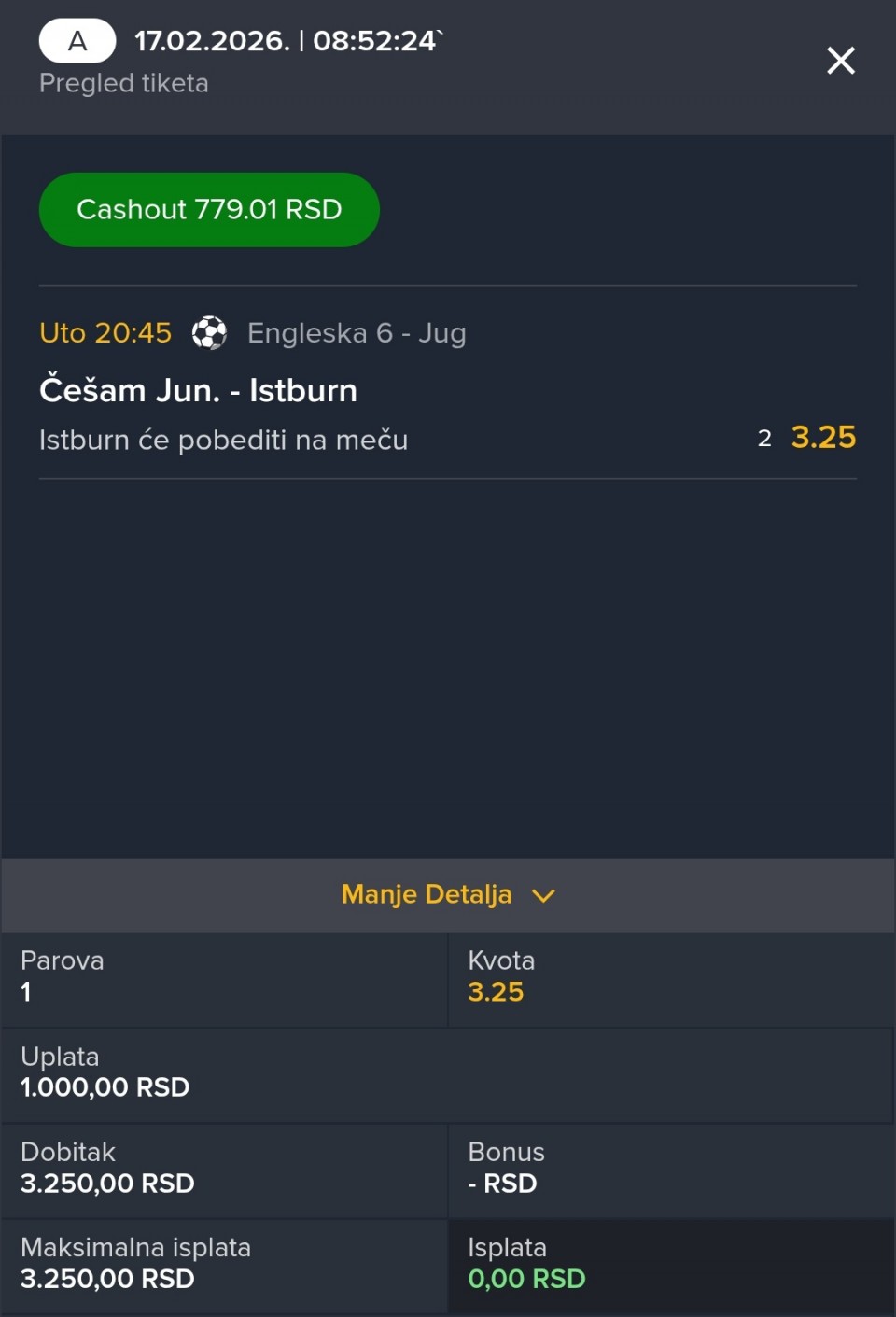The image size is (896, 1317).
Task: Click the "Manje Detalja" label
Action: (x=427, y=894)
